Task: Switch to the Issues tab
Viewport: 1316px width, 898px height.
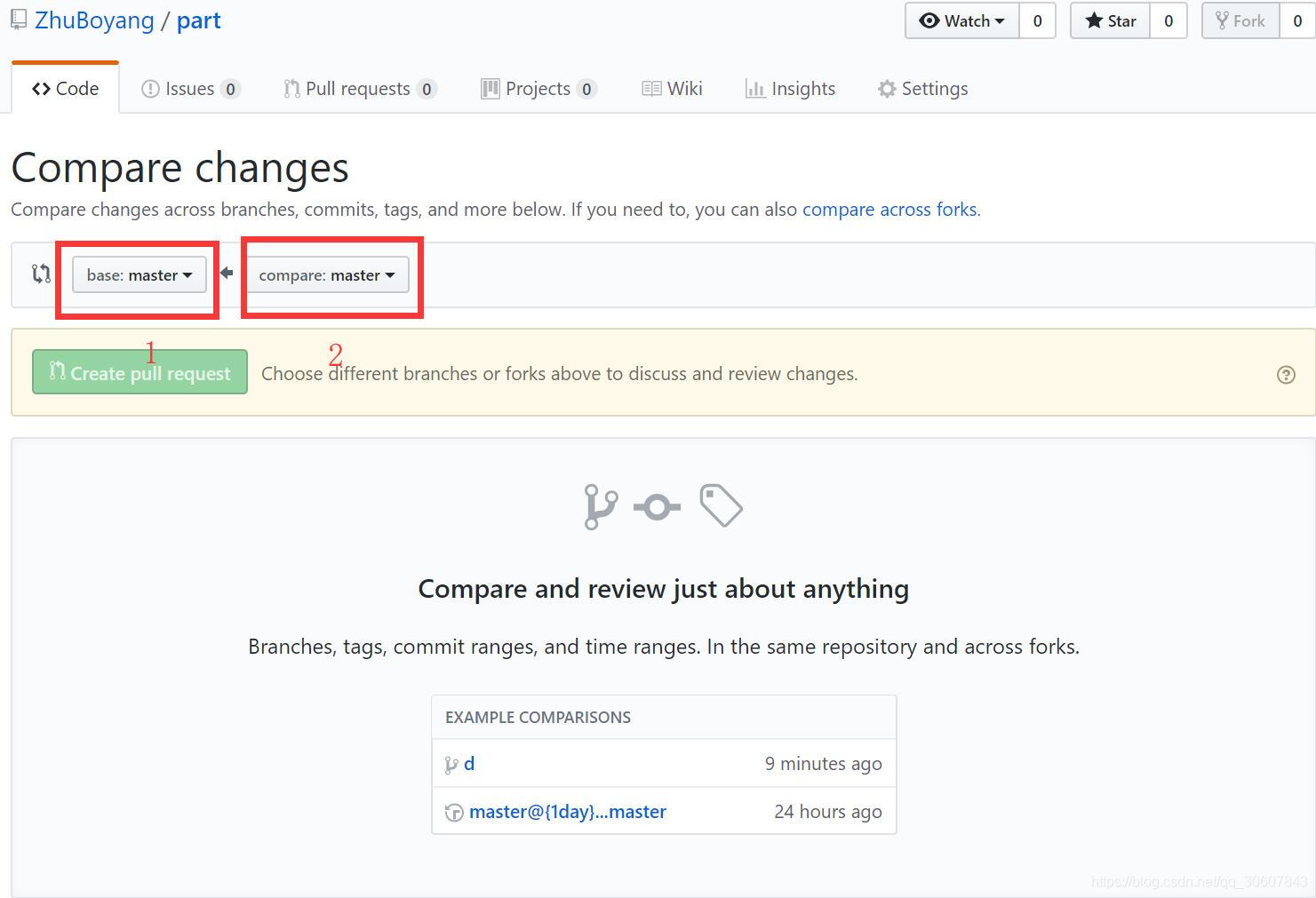Action: click(x=190, y=88)
